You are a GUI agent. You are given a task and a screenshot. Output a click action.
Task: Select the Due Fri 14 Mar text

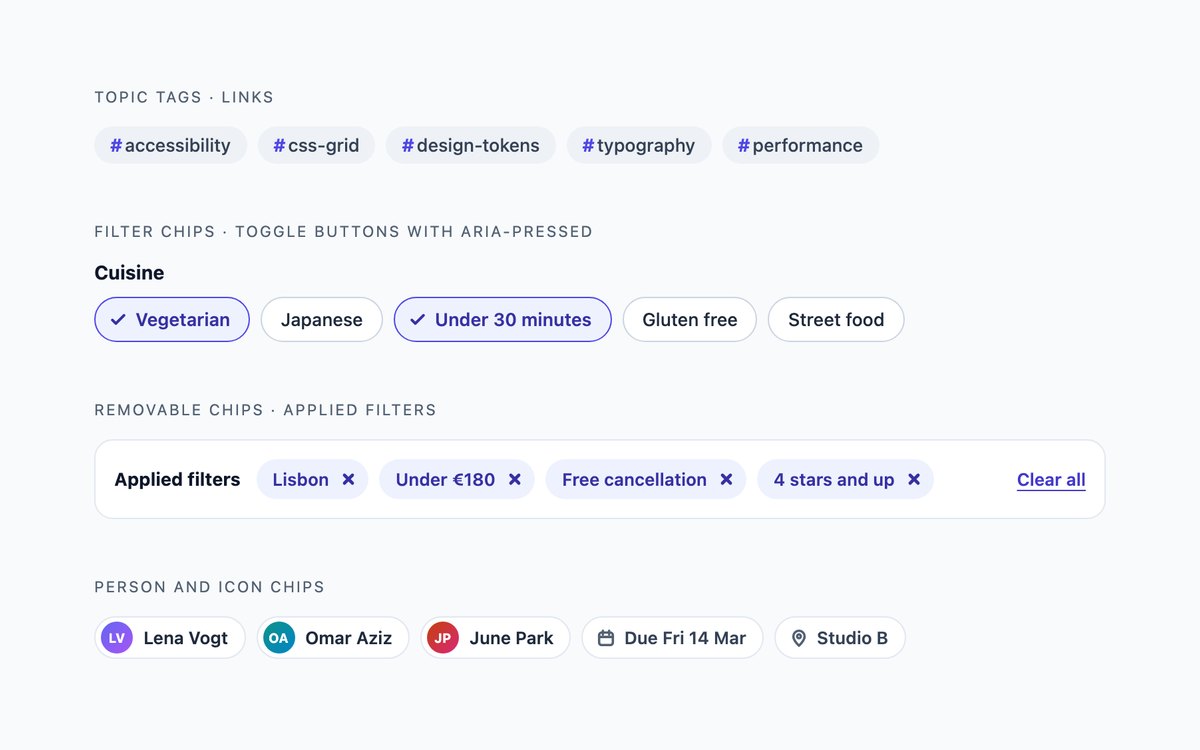point(685,638)
